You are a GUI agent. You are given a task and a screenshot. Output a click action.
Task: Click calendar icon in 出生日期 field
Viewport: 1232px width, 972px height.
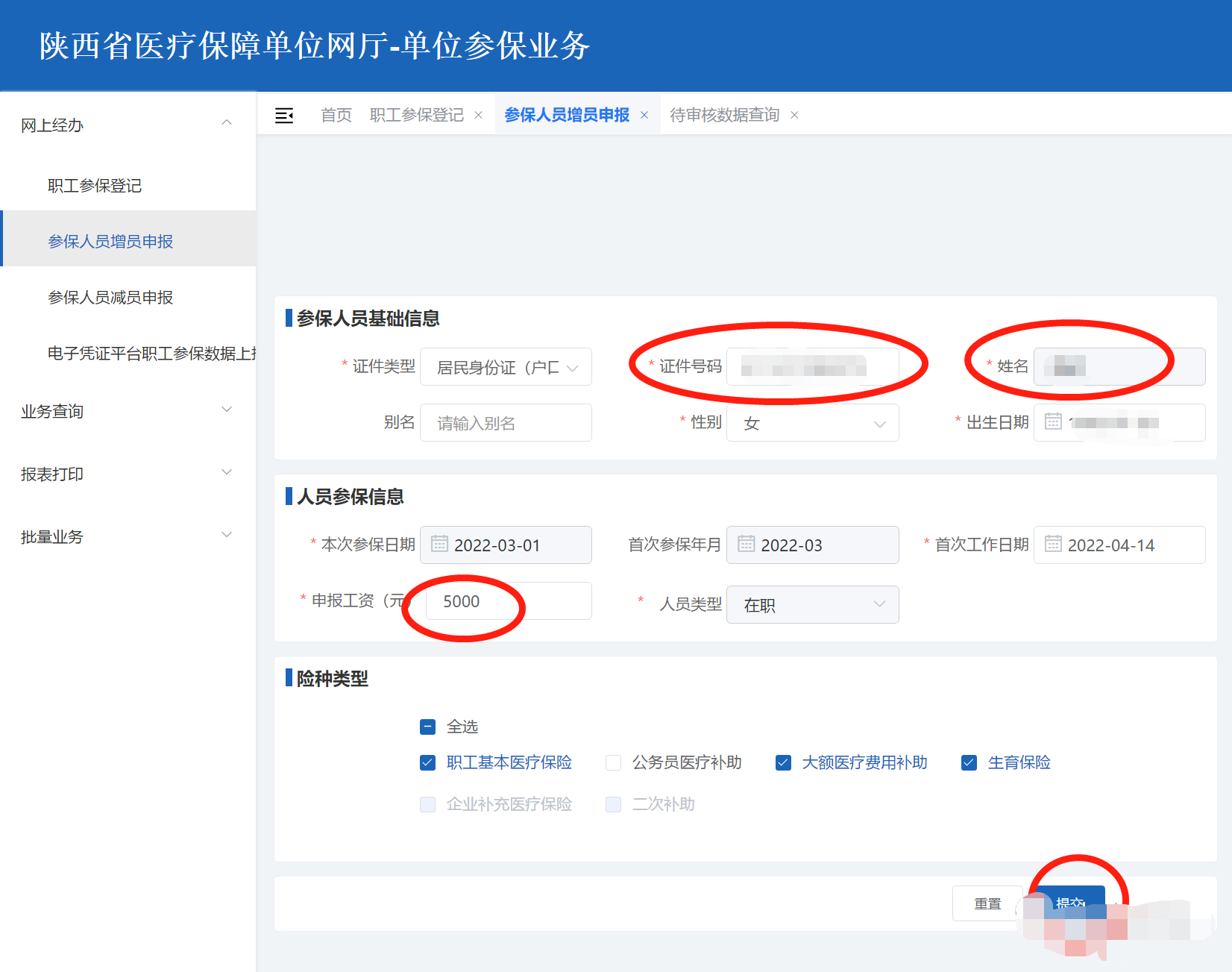click(1053, 421)
